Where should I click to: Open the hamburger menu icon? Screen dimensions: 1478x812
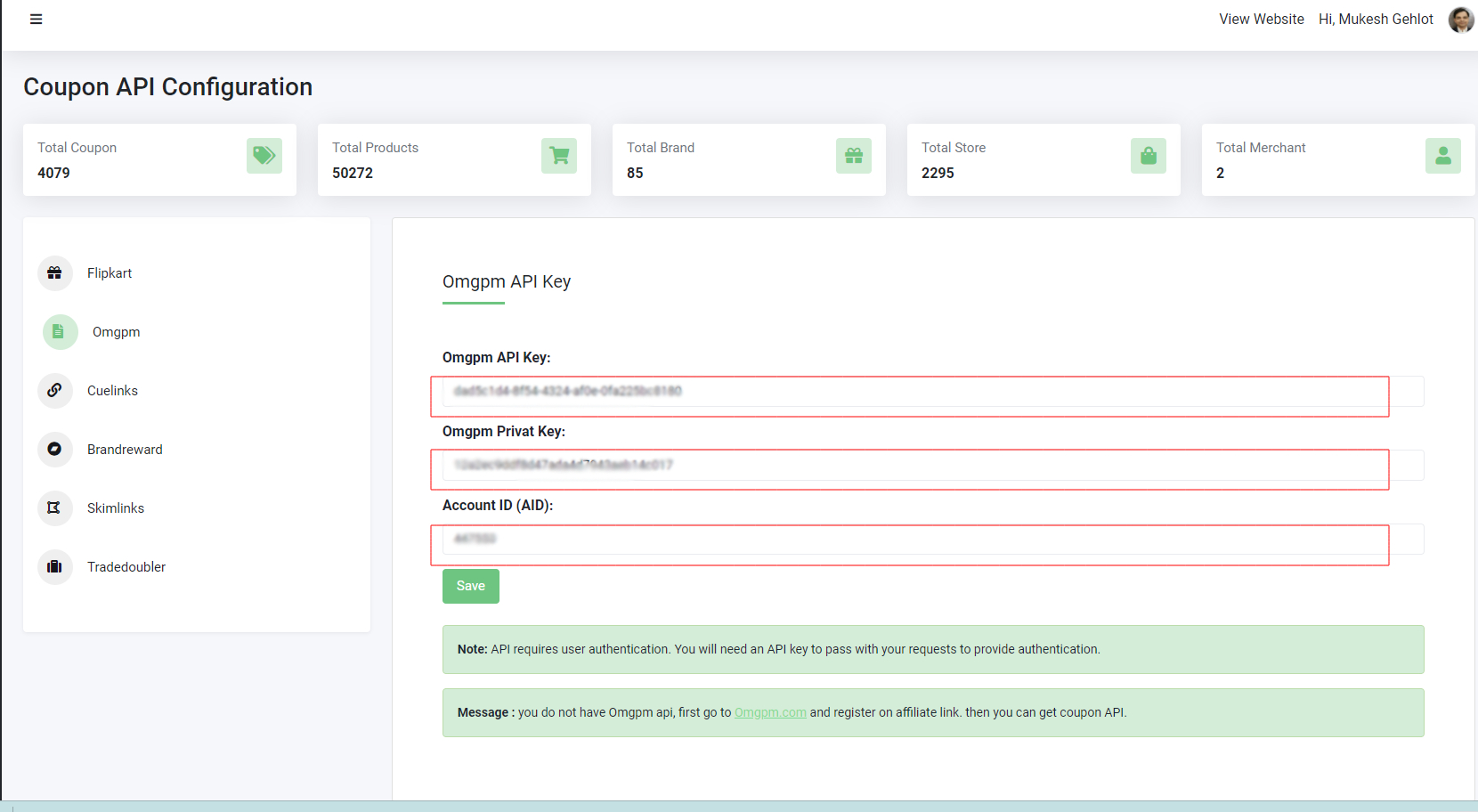pyautogui.click(x=36, y=20)
